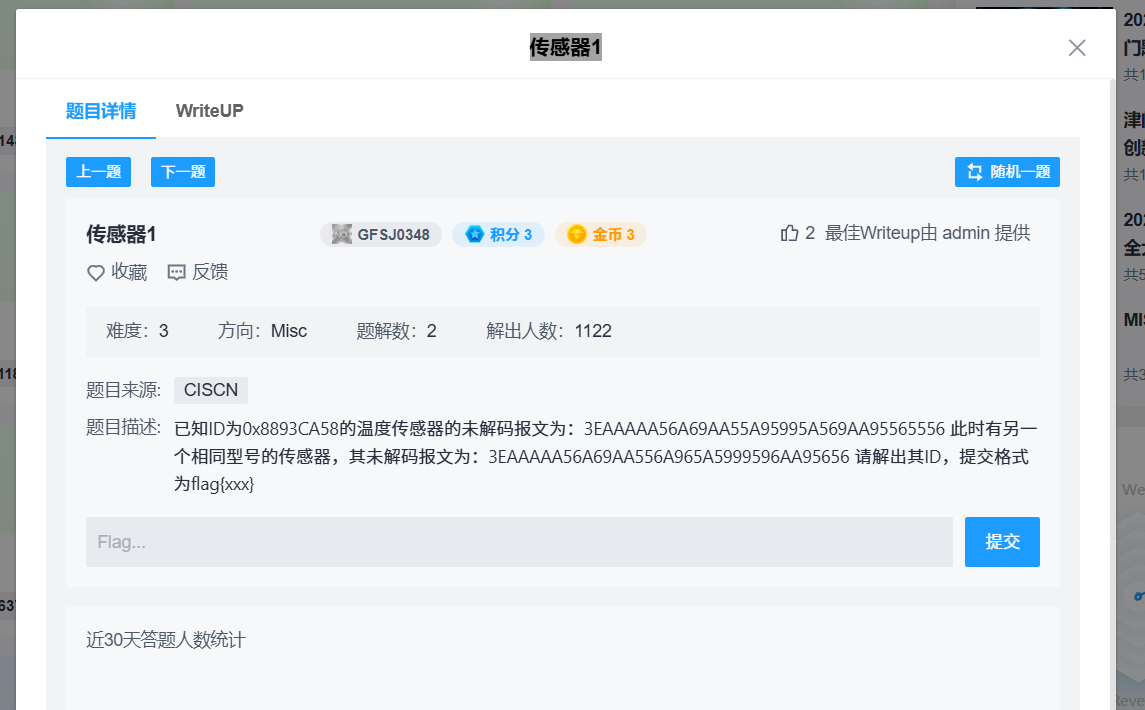Give a thumbs-up to this challenge

pyautogui.click(x=788, y=232)
